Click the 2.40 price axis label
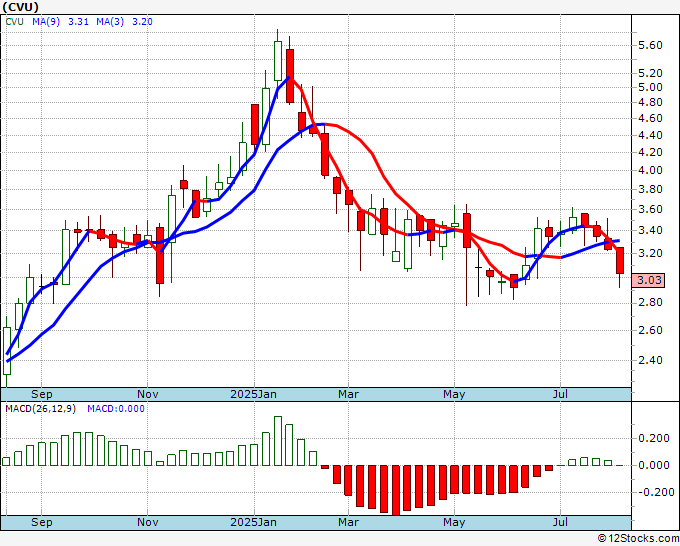The width and height of the screenshot is (680, 546). coord(651,360)
